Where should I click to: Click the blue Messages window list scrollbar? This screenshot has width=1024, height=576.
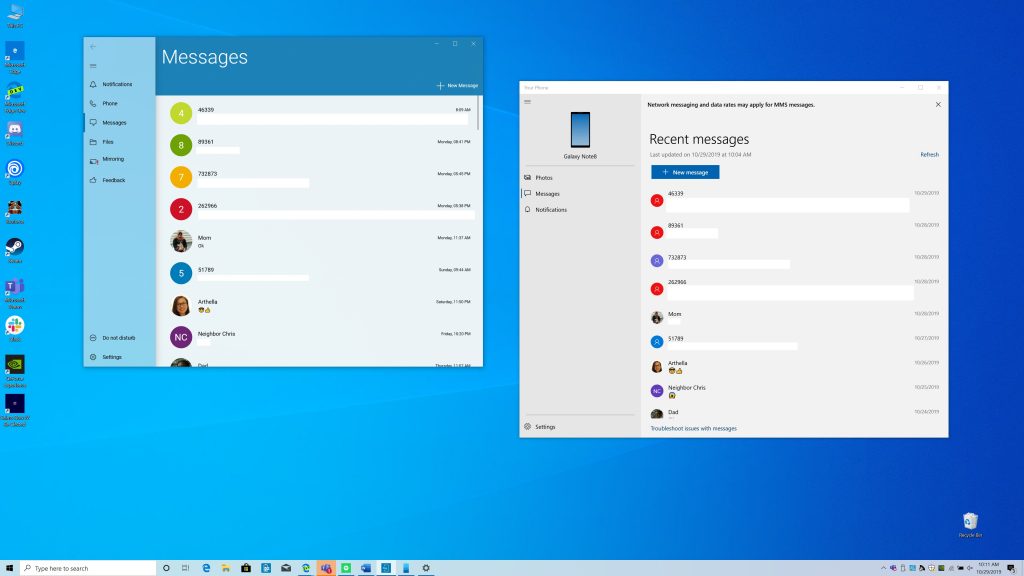point(479,113)
